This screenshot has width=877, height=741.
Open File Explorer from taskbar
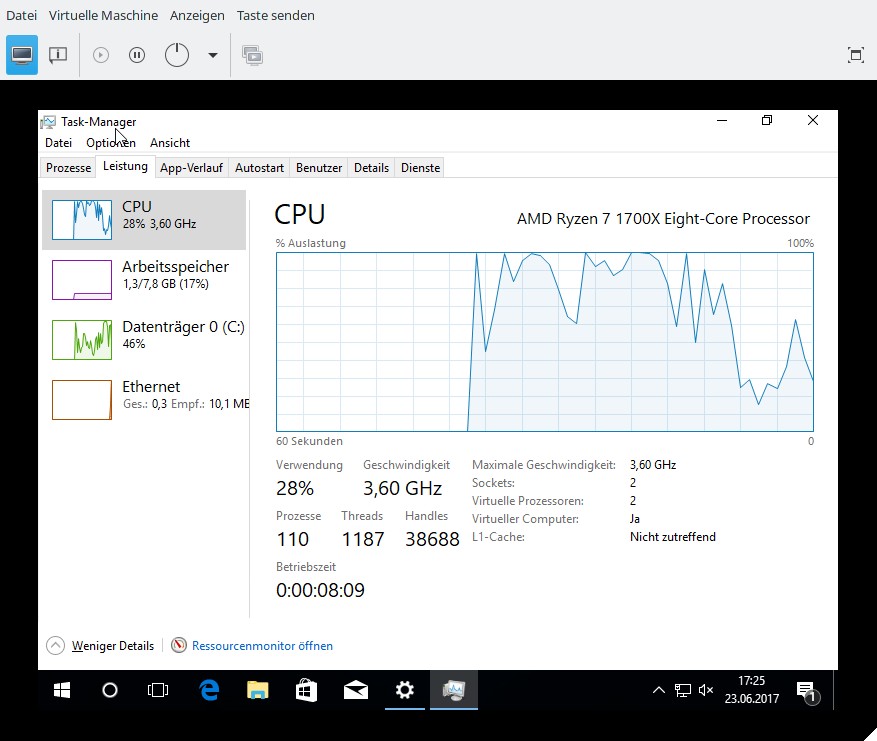(257, 690)
